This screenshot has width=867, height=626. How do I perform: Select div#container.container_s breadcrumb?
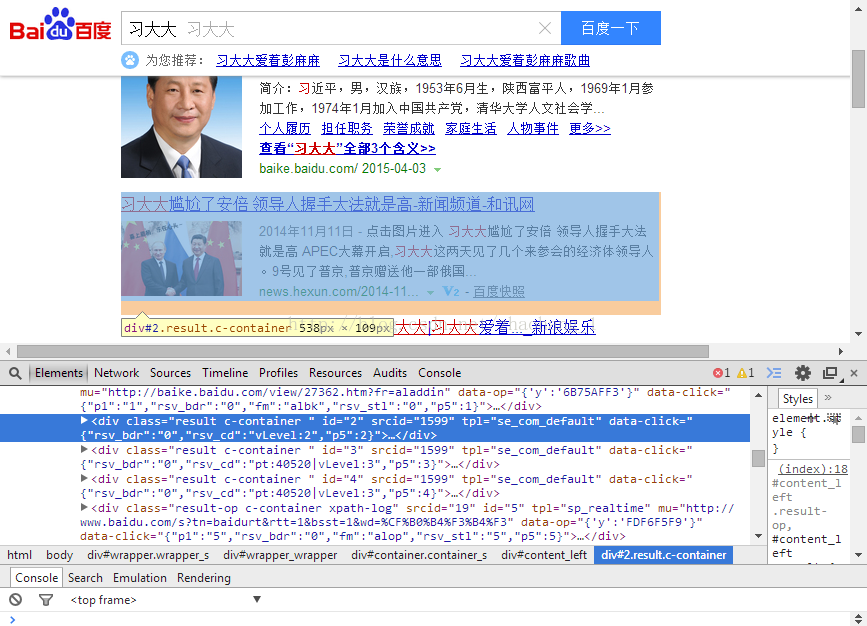419,555
